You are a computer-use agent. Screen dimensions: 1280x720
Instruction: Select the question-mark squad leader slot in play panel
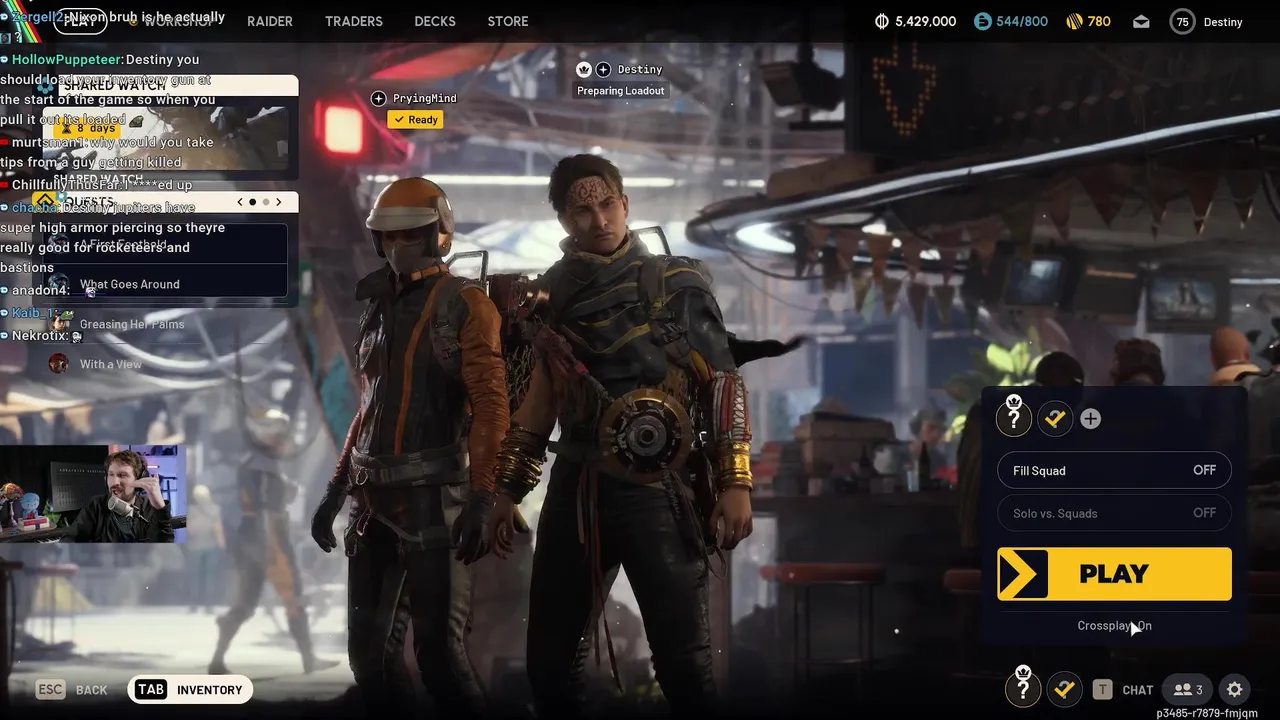click(1014, 419)
